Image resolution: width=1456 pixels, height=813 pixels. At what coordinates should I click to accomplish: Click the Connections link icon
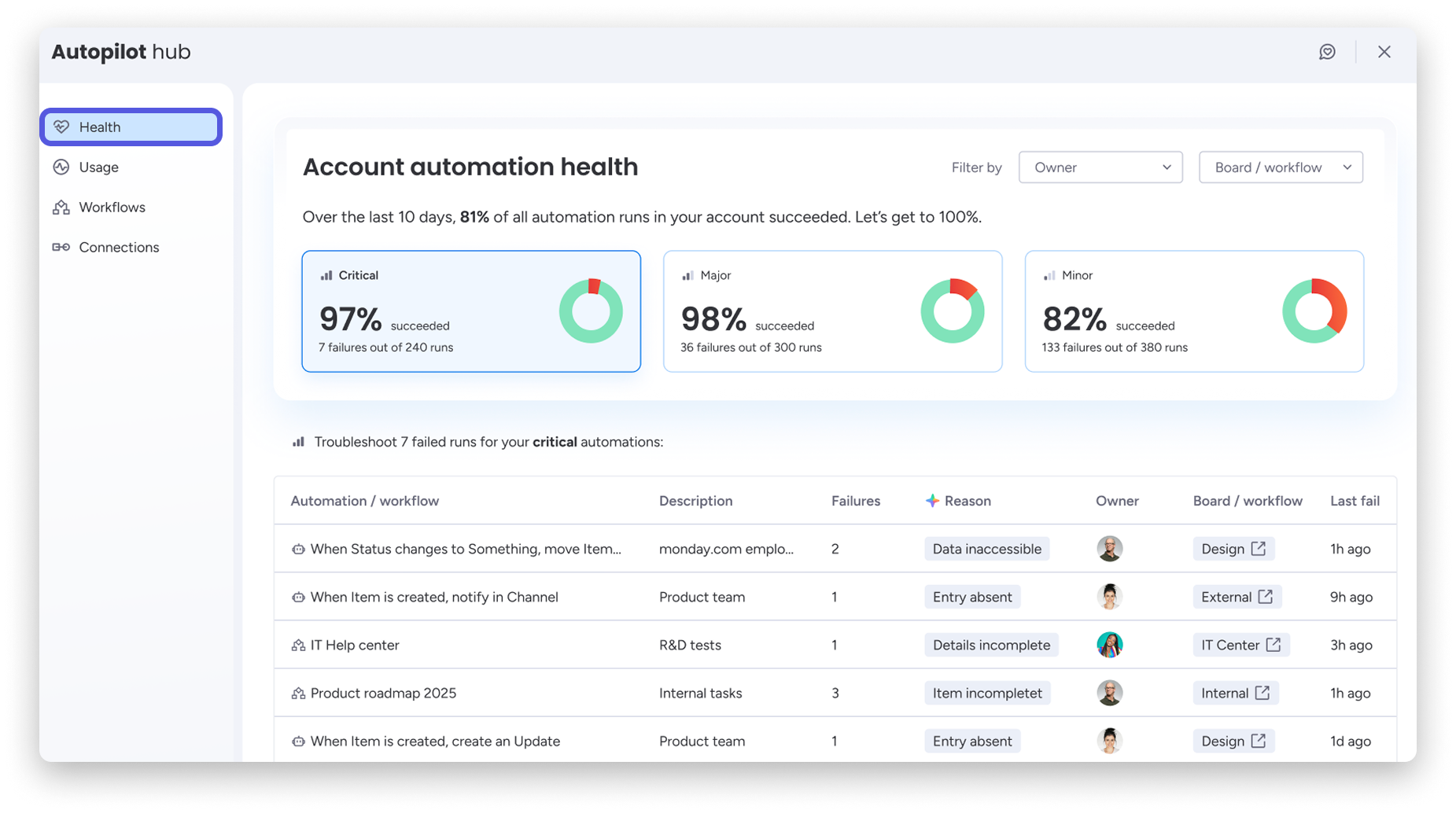click(x=61, y=247)
